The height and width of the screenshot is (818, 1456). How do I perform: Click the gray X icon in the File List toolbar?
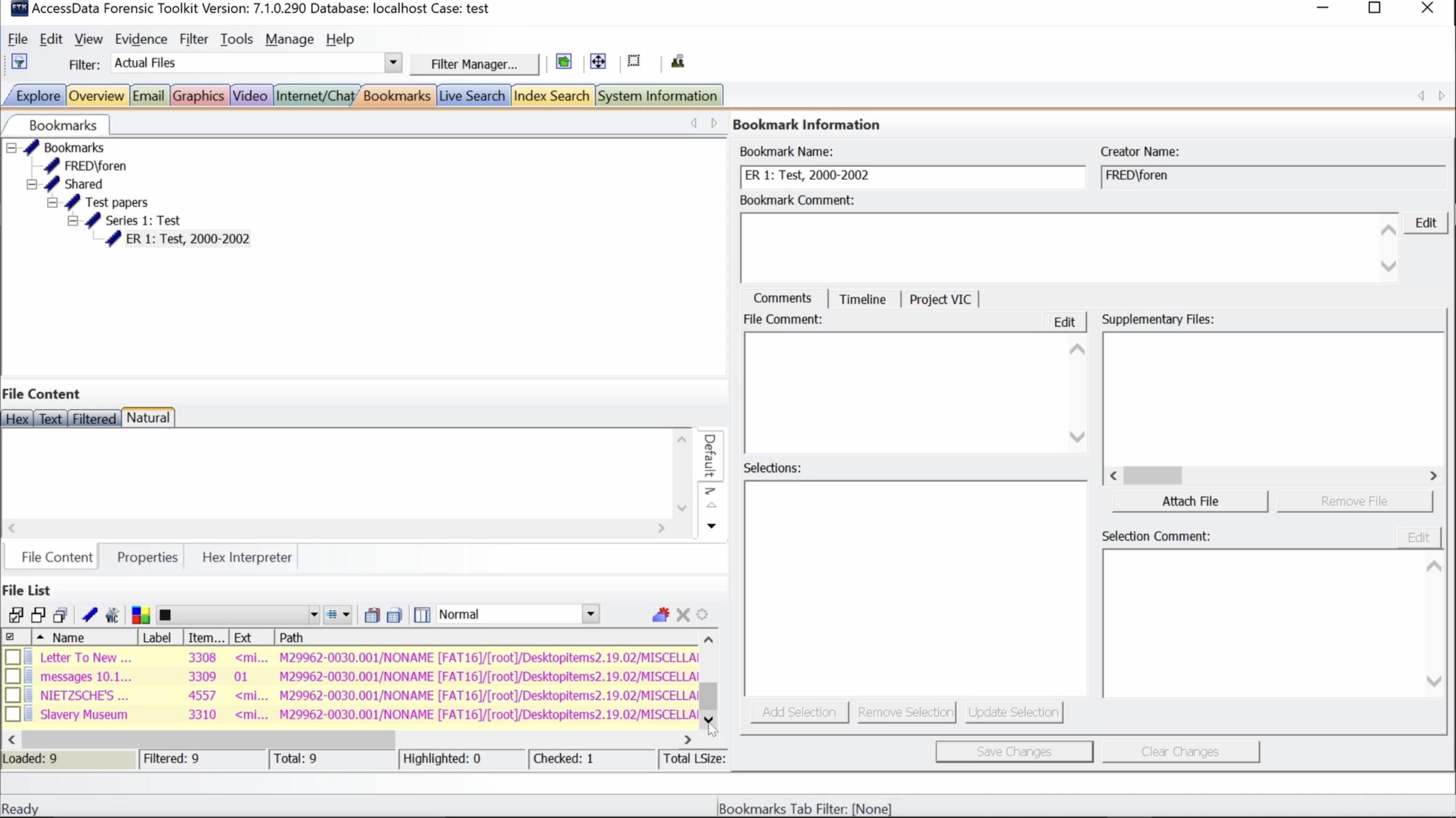pos(683,615)
